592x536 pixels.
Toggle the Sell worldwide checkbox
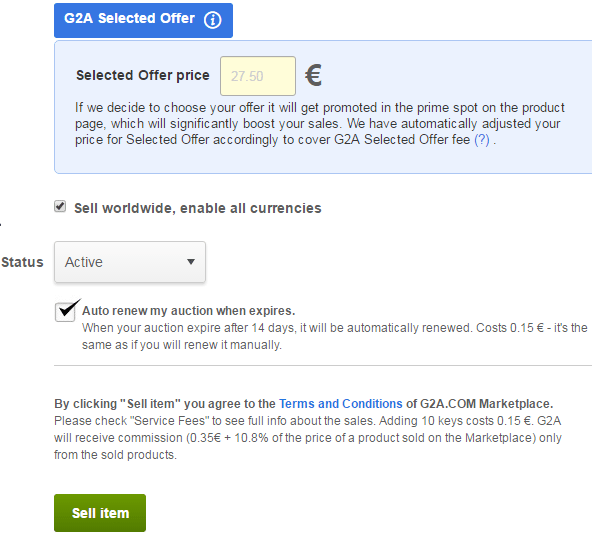60,206
